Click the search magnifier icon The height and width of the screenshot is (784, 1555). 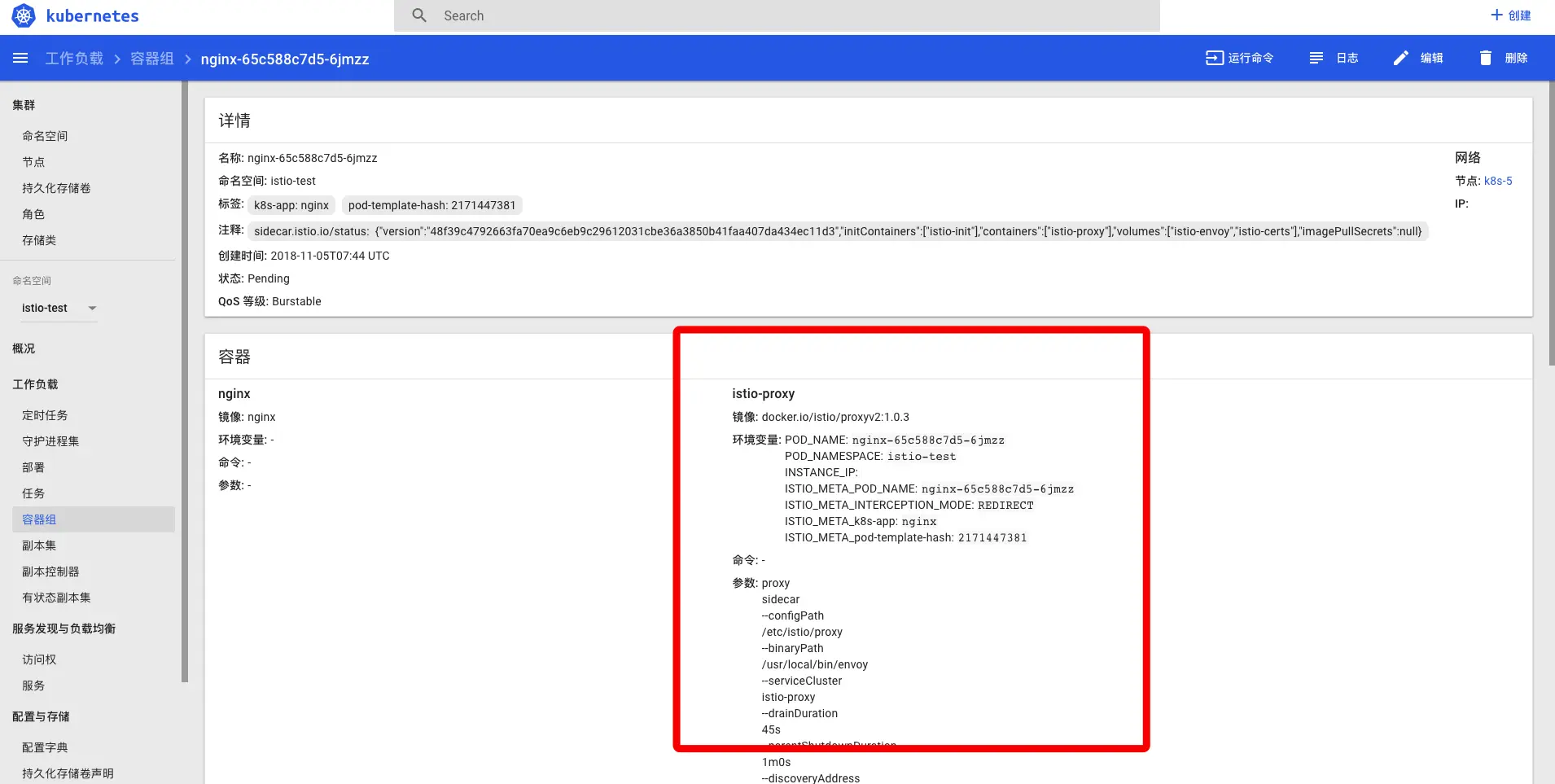pyautogui.click(x=419, y=15)
